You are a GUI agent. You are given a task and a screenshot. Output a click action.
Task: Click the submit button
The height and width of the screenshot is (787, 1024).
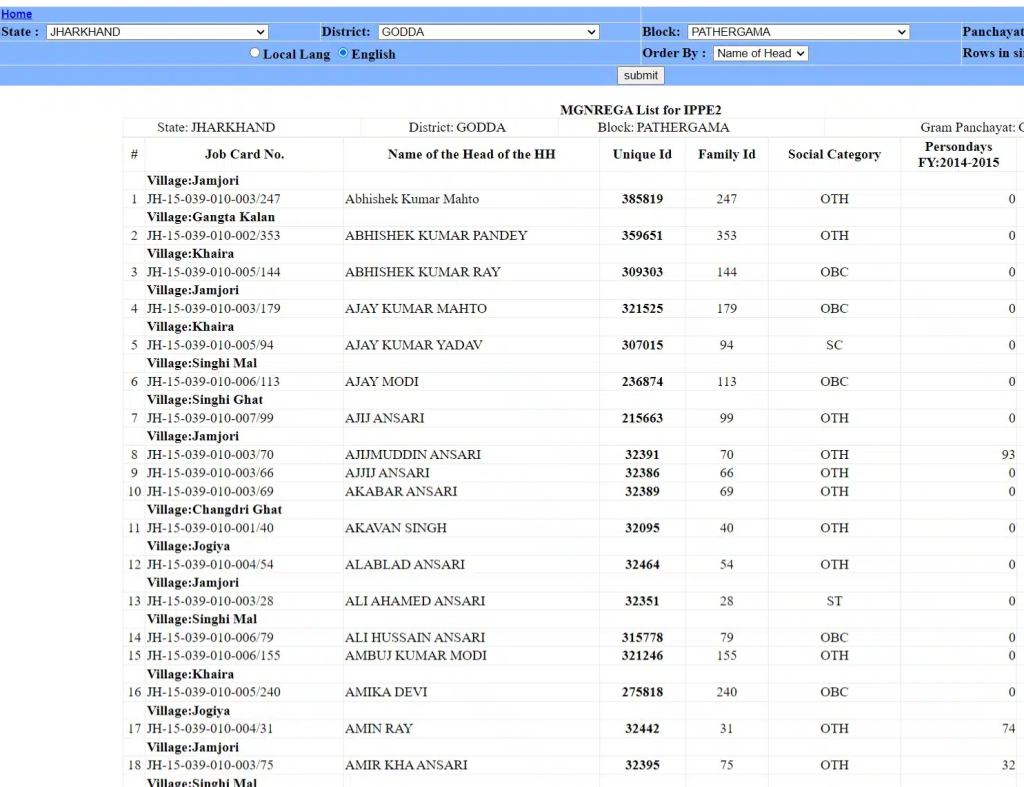[x=641, y=76]
